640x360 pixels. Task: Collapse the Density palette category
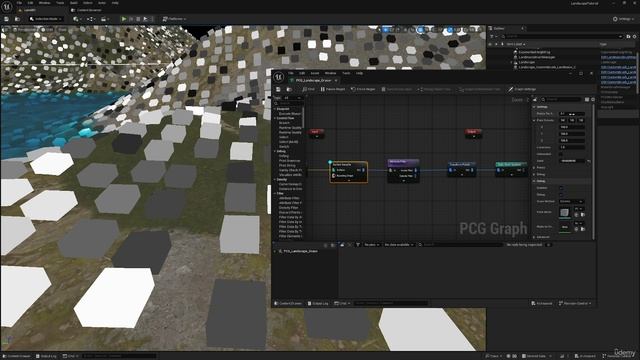[x=275, y=180]
